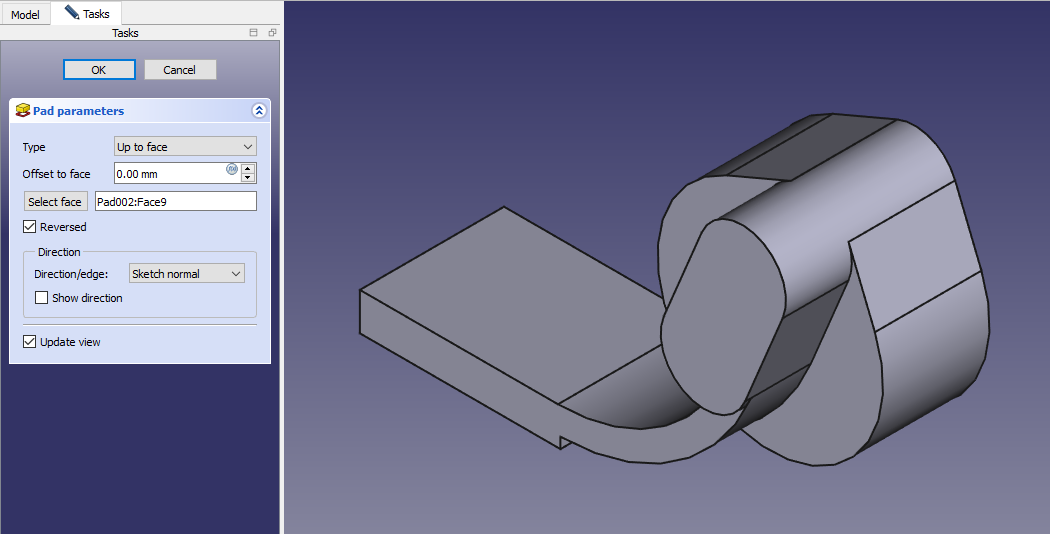Uncheck the Reversed checkbox
Image resolution: width=1050 pixels, height=534 pixels.
click(29, 227)
